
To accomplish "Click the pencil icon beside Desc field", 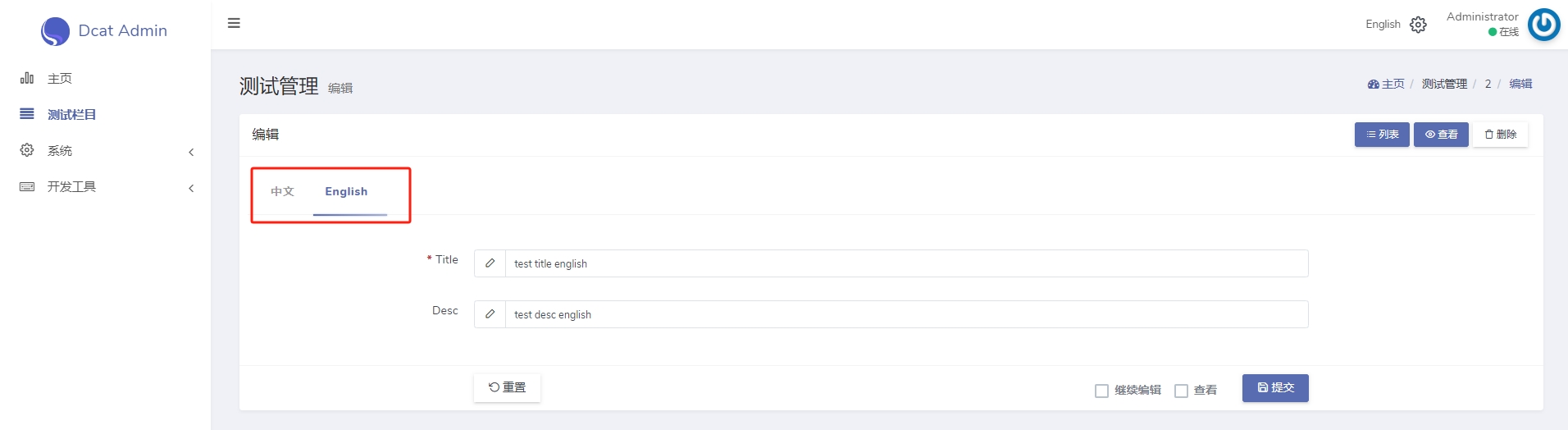I will 490,314.
